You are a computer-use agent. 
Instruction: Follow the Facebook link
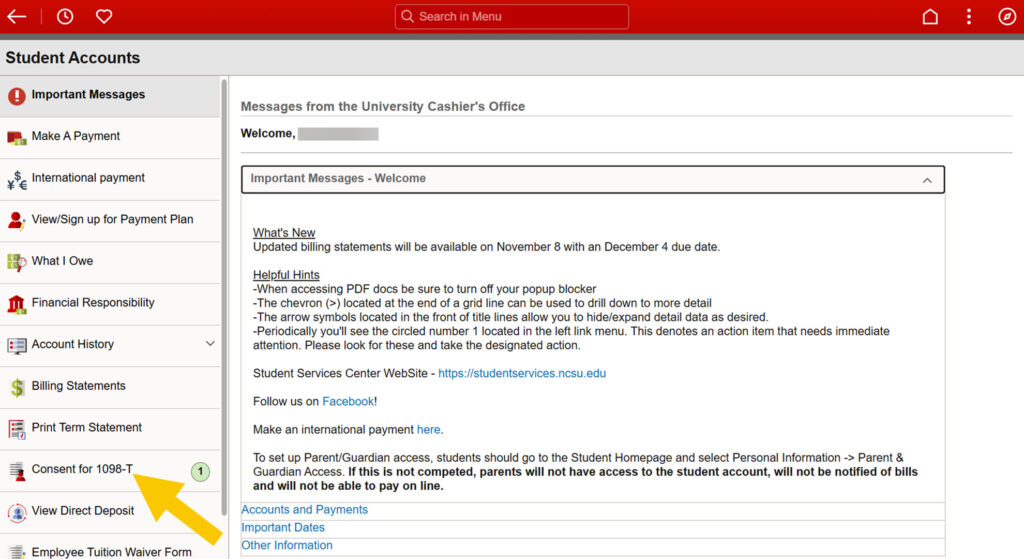tap(348, 402)
